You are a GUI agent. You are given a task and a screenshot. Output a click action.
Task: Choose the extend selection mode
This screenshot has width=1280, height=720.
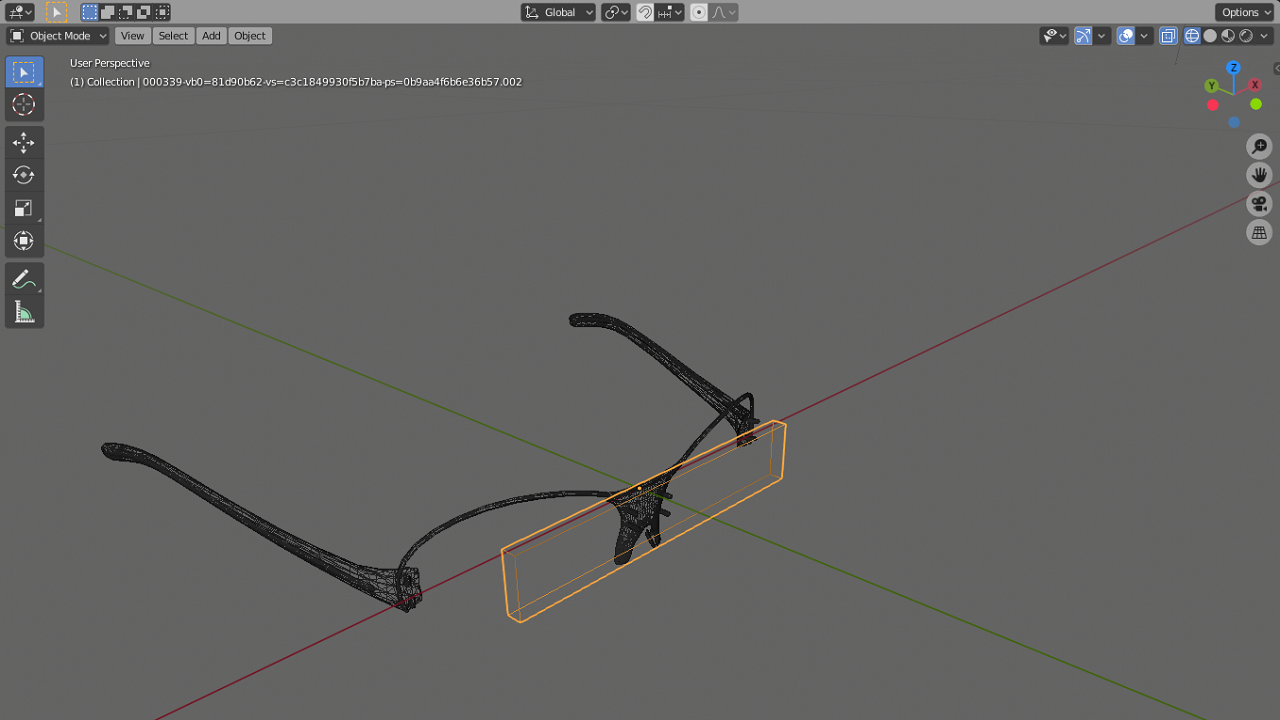(107, 12)
